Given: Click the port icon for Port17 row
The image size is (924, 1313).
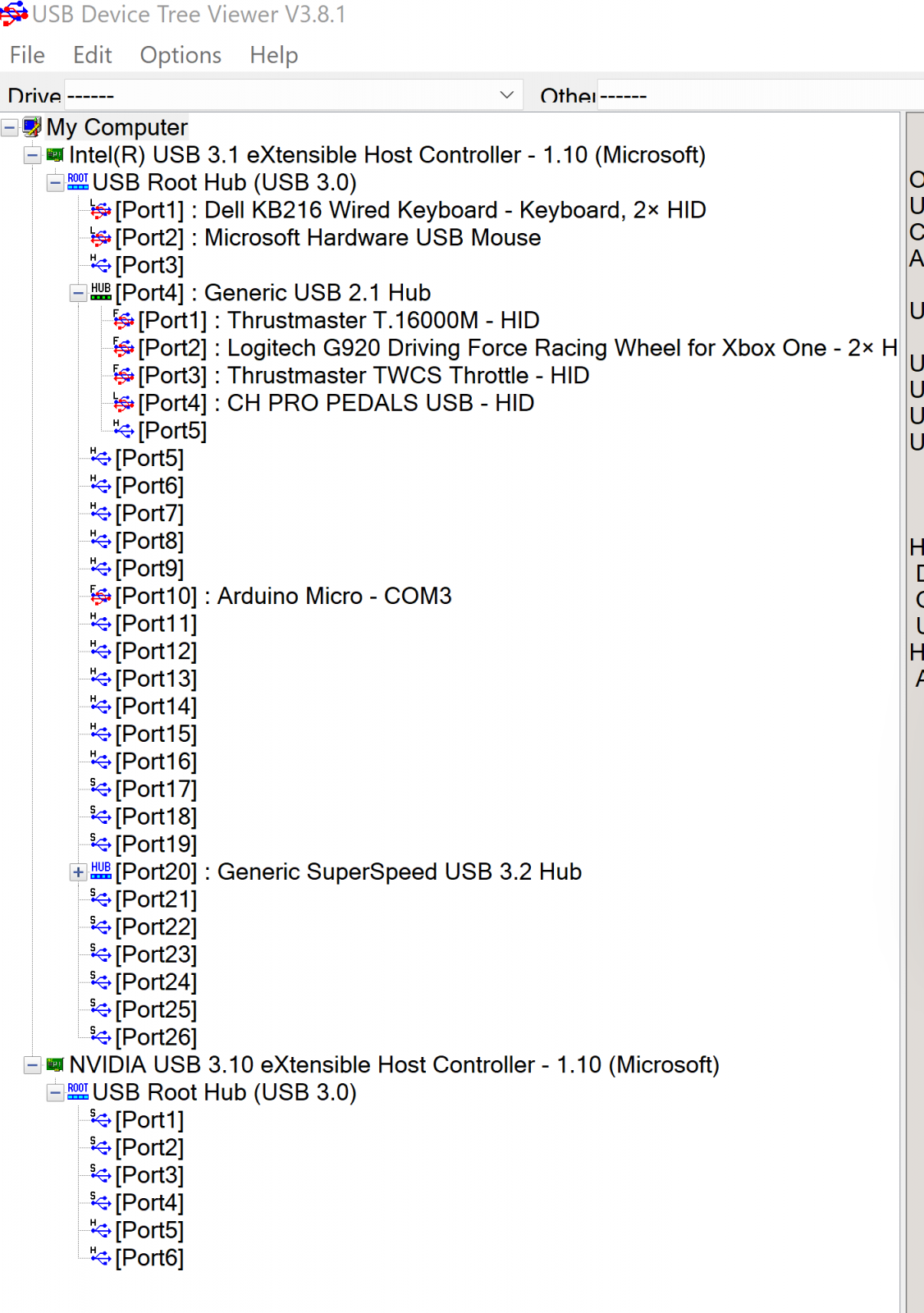Looking at the screenshot, I should pos(101,789).
